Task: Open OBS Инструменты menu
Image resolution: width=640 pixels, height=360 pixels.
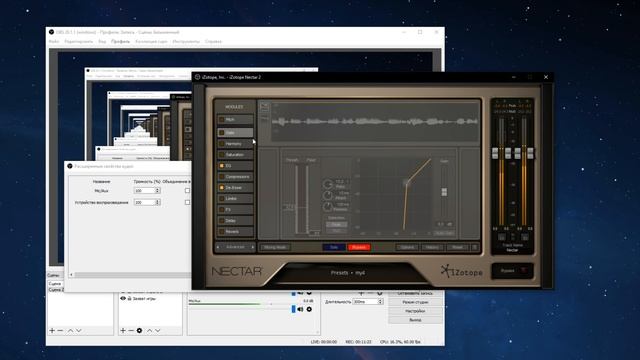Action: pos(186,42)
